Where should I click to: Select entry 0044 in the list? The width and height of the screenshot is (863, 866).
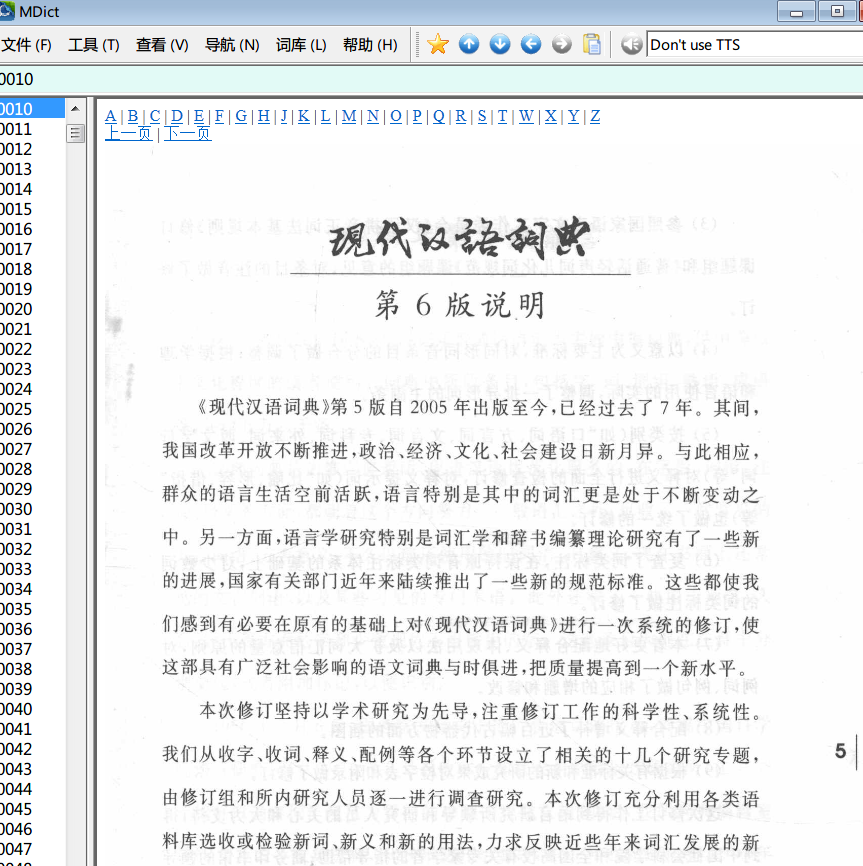(32, 789)
